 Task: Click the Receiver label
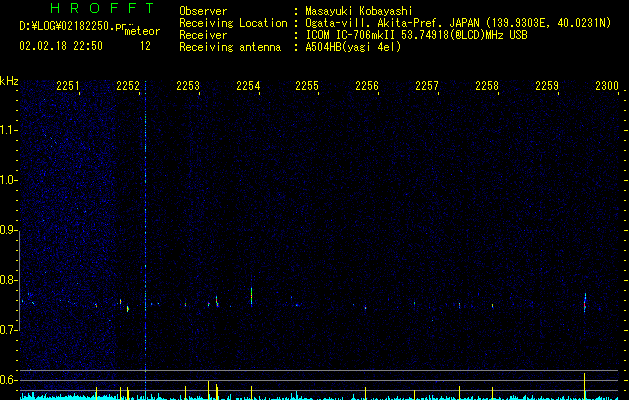[203, 35]
